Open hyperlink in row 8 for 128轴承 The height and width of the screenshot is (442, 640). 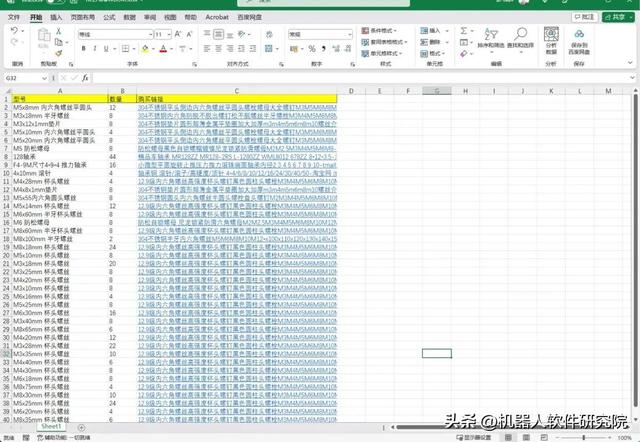click(x=237, y=157)
